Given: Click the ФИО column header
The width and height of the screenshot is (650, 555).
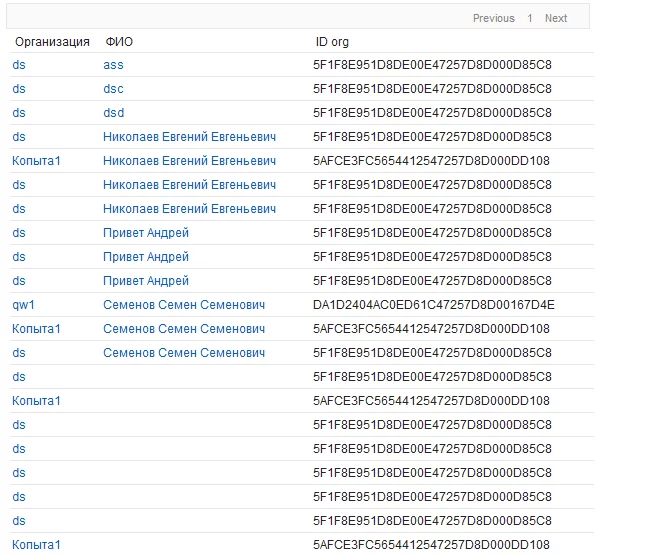Looking at the screenshot, I should click(119, 42).
